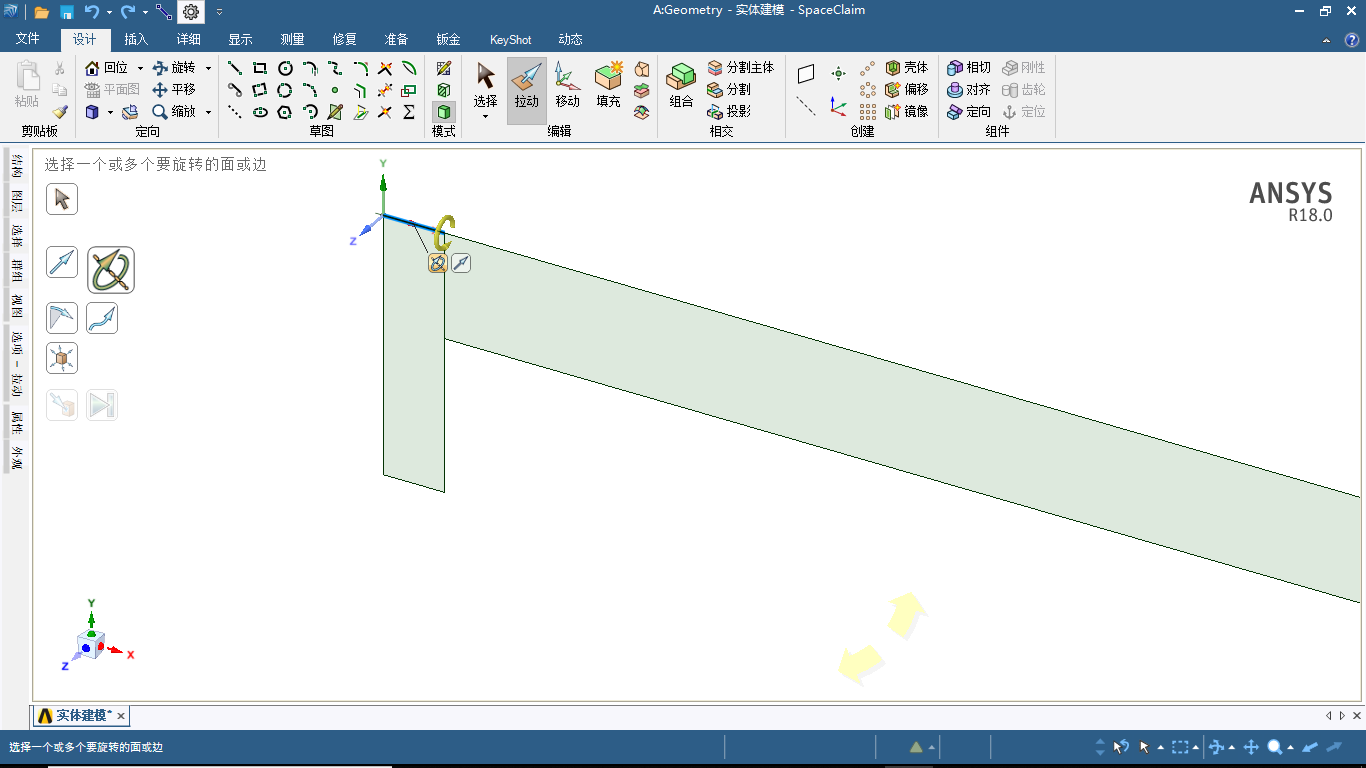This screenshot has height=768, width=1366.
Task: Close the 实体建模 document tab
Action: point(121,716)
